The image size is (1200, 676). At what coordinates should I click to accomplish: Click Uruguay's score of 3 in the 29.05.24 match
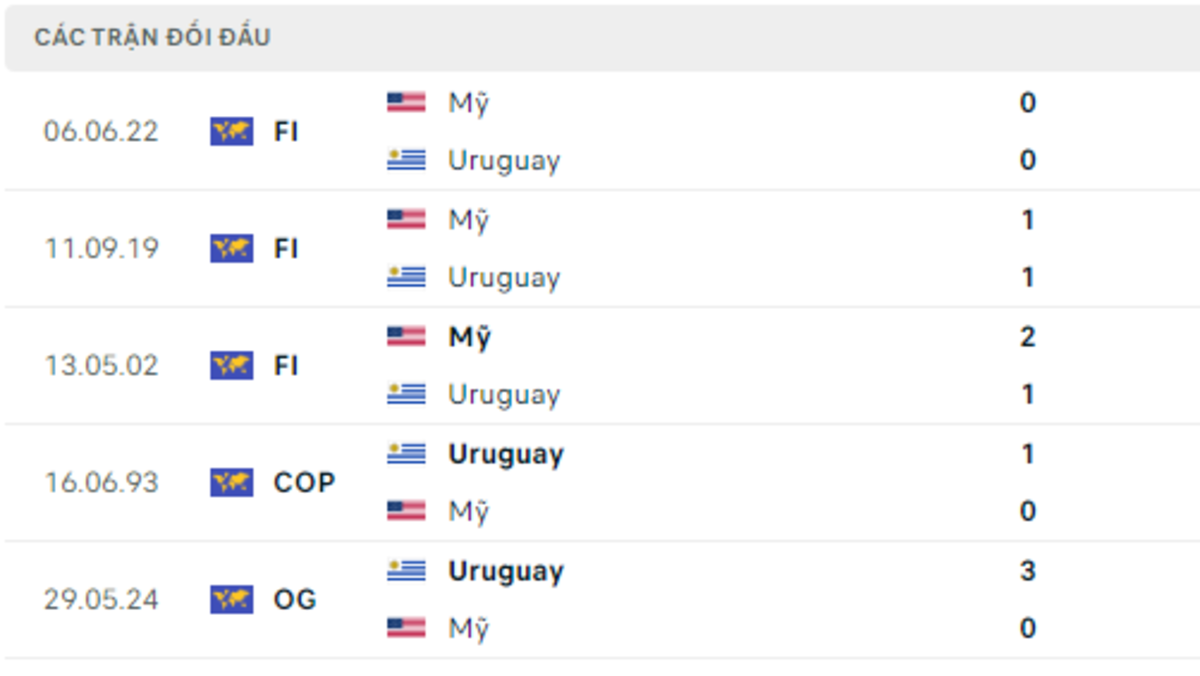(x=1028, y=570)
